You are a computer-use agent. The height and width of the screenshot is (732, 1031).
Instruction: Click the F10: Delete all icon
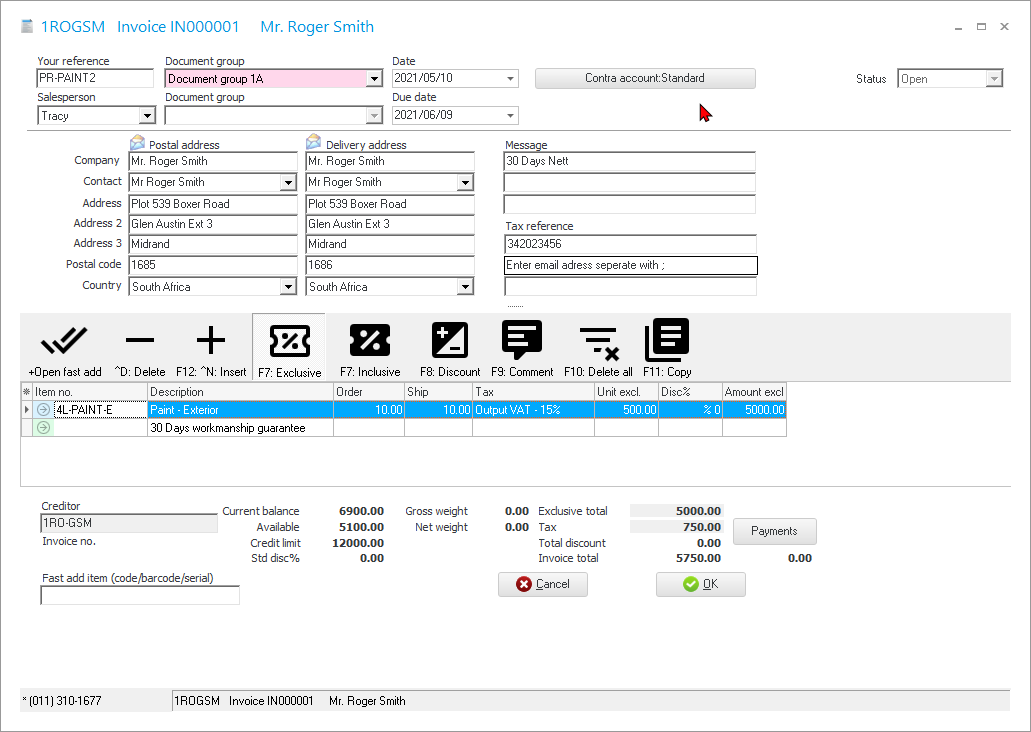(x=598, y=342)
